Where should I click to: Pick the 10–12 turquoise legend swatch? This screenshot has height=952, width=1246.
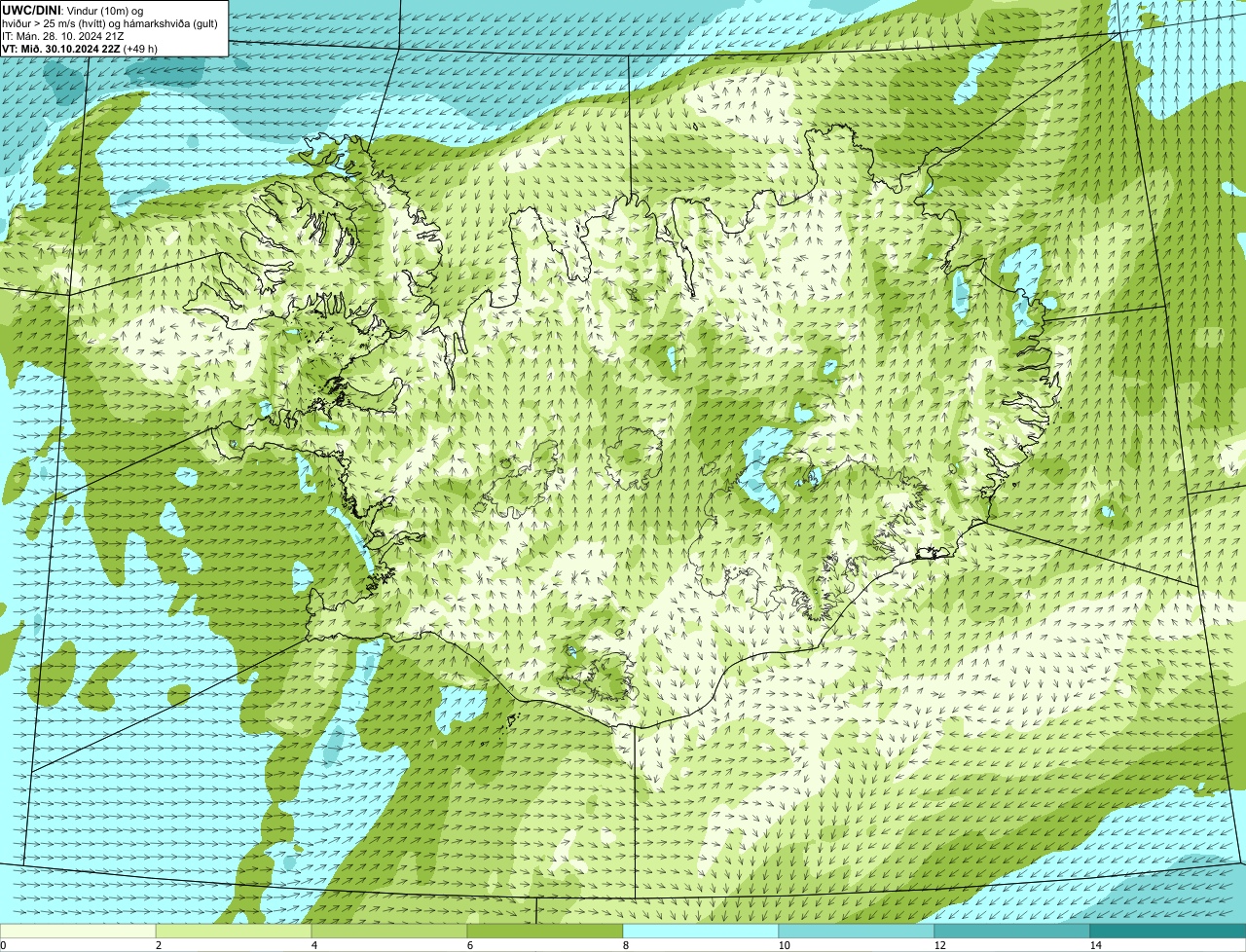[857, 932]
